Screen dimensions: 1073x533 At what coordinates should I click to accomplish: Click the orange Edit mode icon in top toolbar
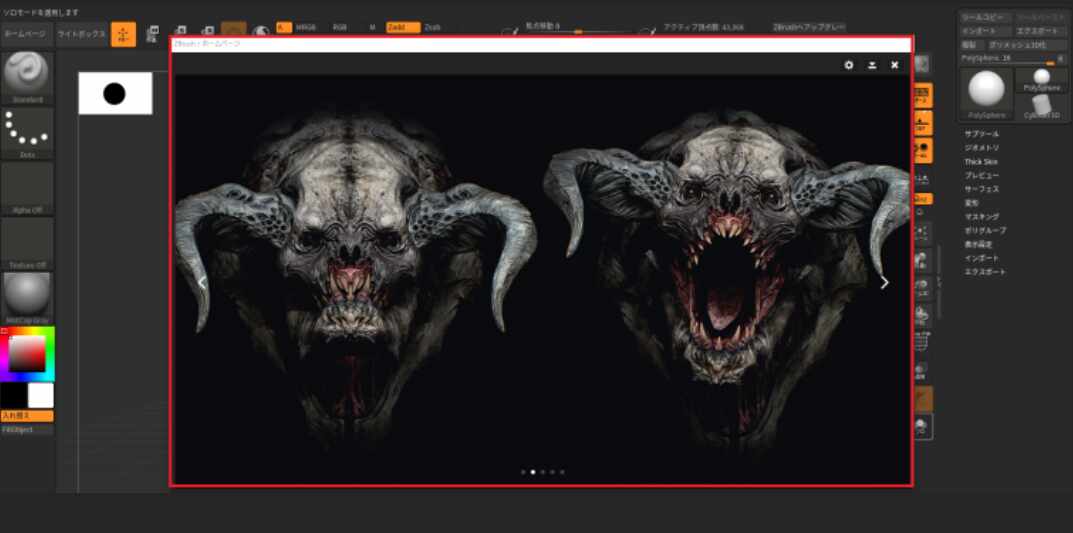point(124,34)
